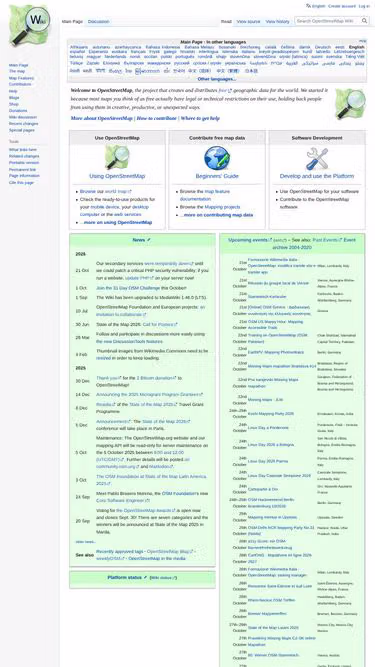Viewport: 375px width, 667px height.
Task: Switch to the Discussion tab
Action: (x=98, y=22)
